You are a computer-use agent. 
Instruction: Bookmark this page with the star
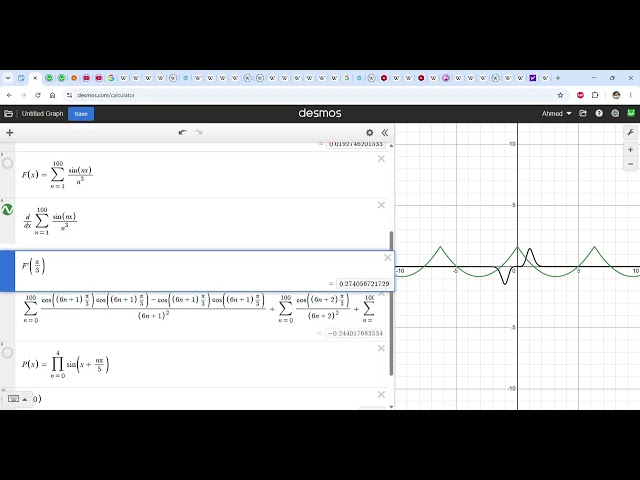pos(560,95)
